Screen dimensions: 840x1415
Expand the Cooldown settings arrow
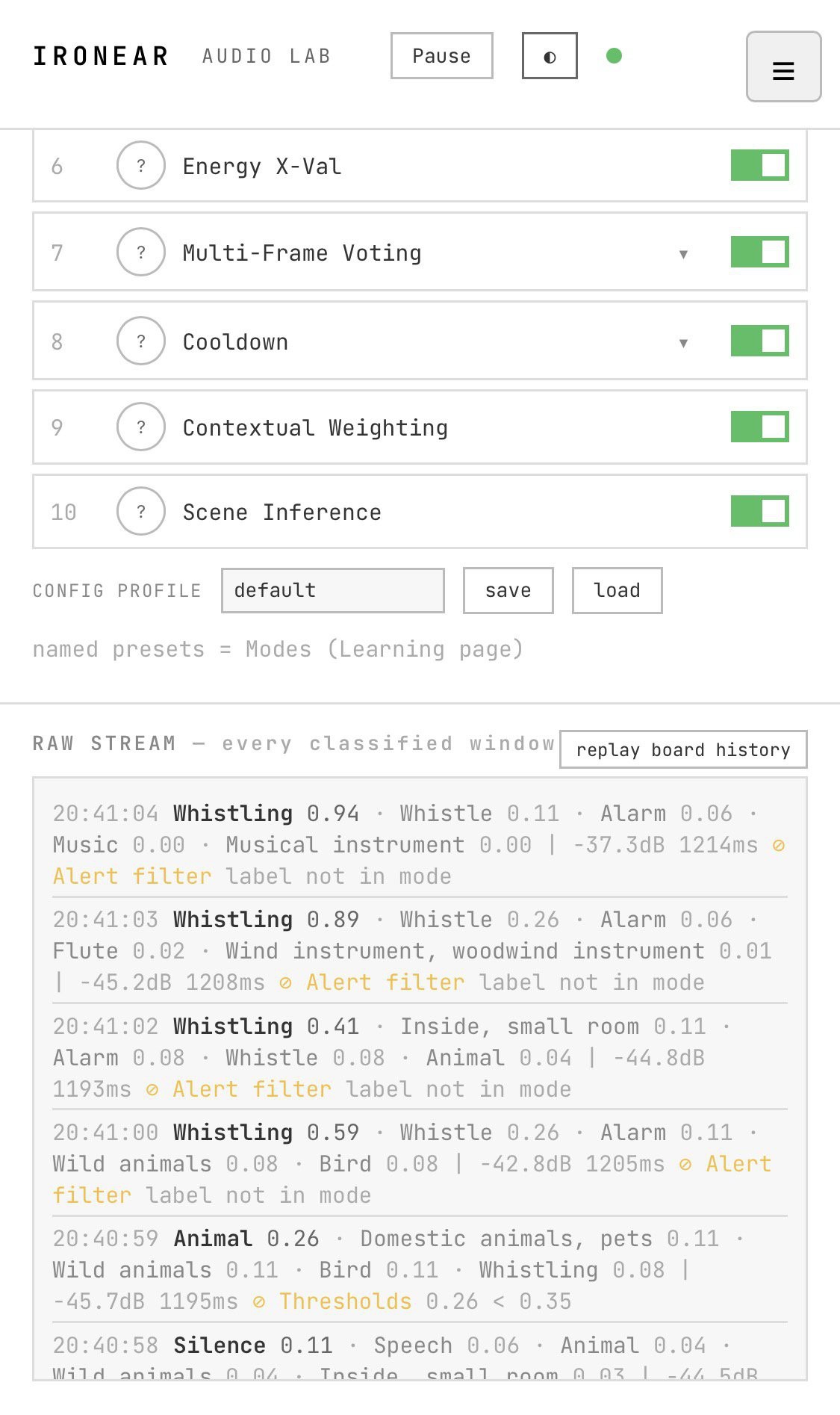coord(683,343)
